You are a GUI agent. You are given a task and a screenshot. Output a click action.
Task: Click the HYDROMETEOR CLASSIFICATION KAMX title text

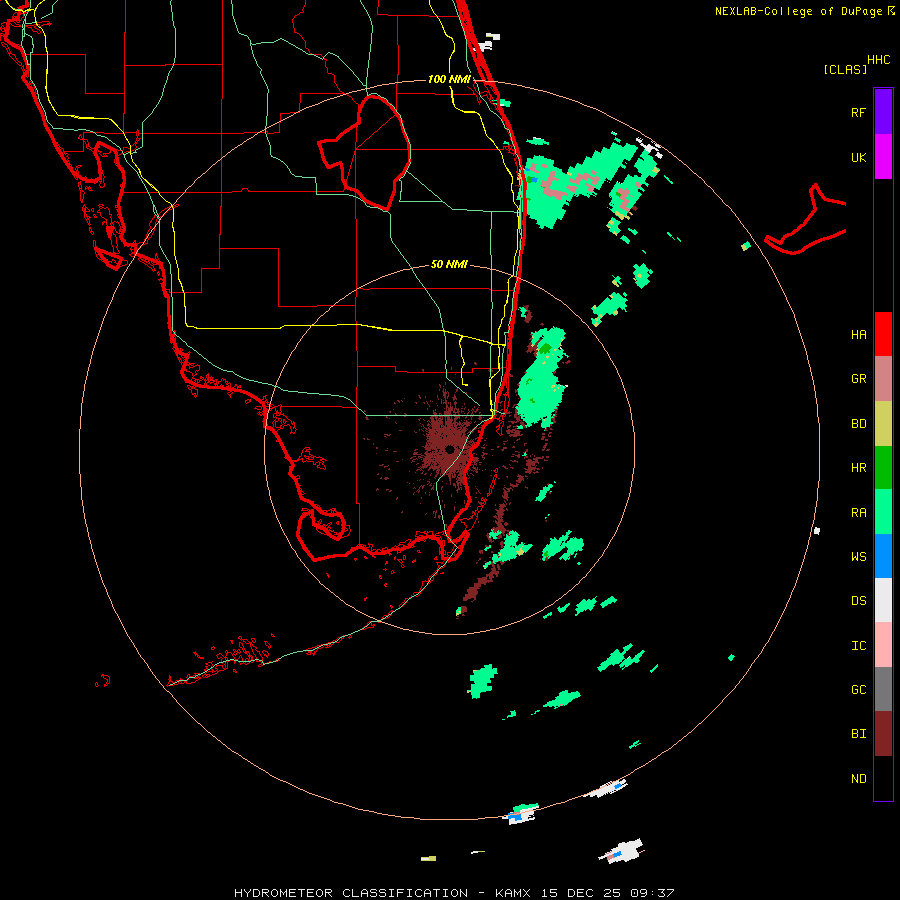454,893
